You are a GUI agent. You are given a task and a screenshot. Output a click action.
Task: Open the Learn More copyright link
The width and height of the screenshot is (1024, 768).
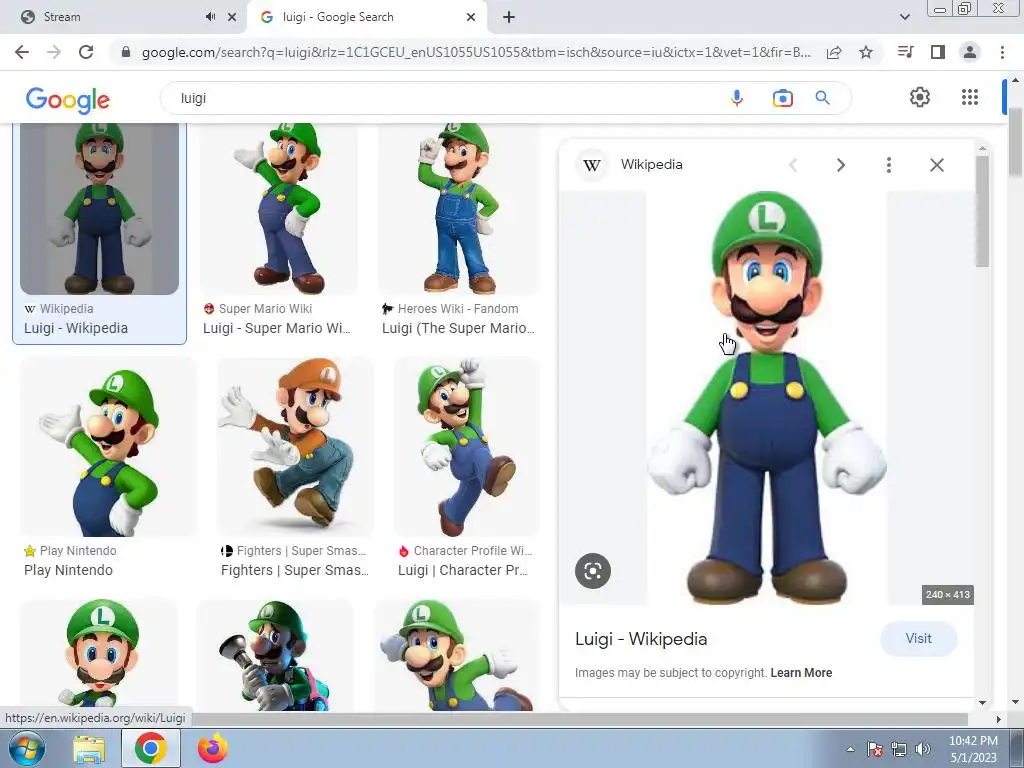point(801,673)
